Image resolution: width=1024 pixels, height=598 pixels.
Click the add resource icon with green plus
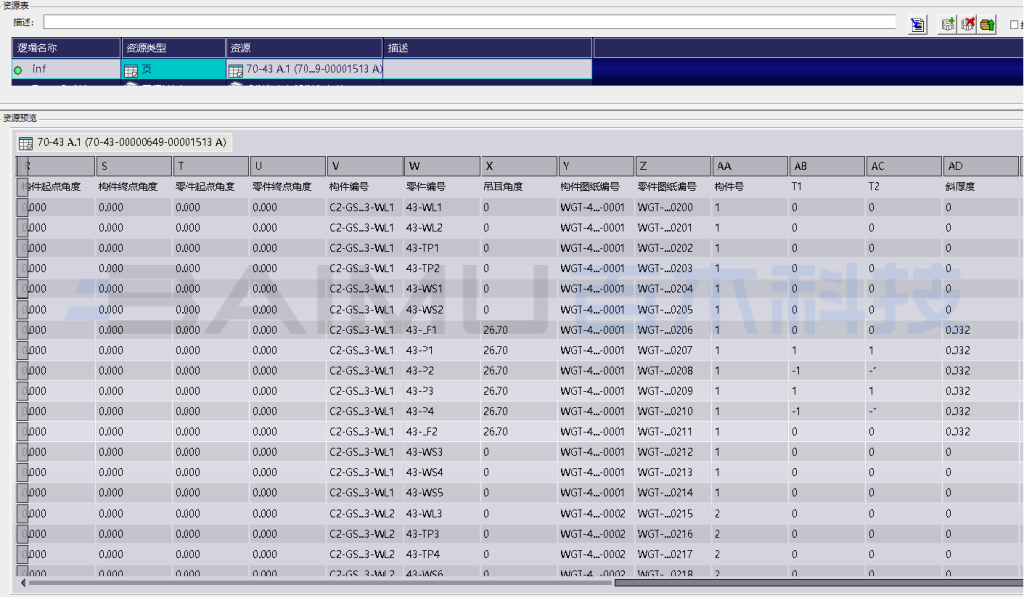point(949,24)
